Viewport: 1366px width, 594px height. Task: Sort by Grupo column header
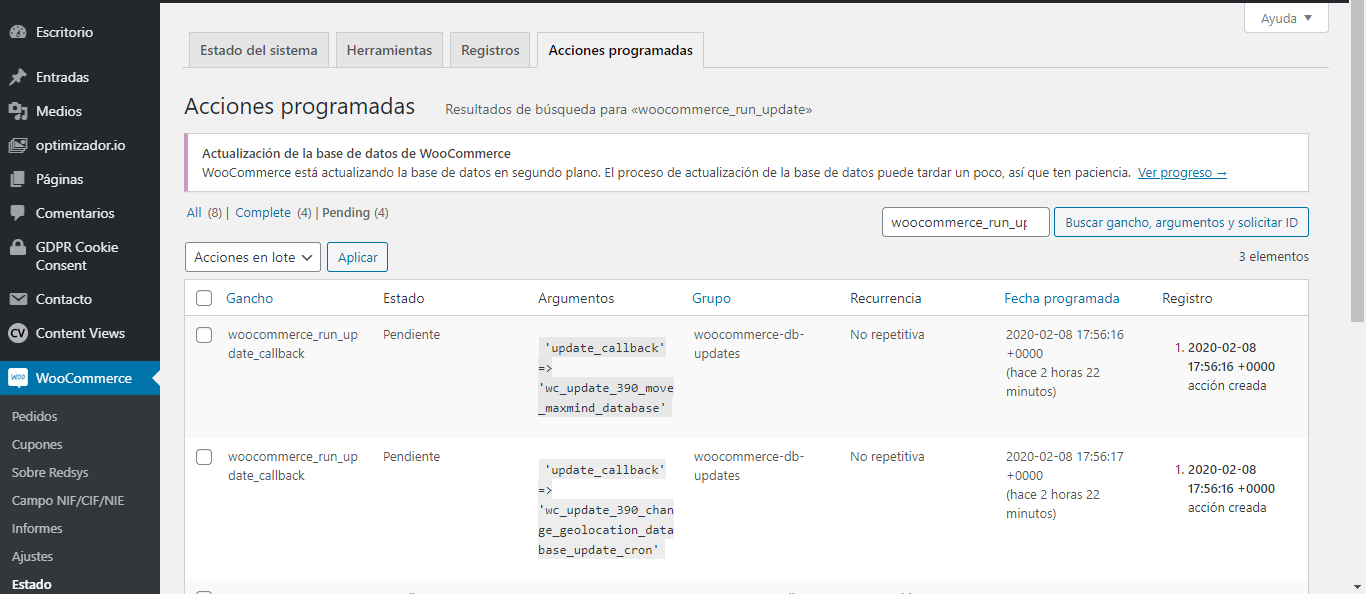coord(711,298)
